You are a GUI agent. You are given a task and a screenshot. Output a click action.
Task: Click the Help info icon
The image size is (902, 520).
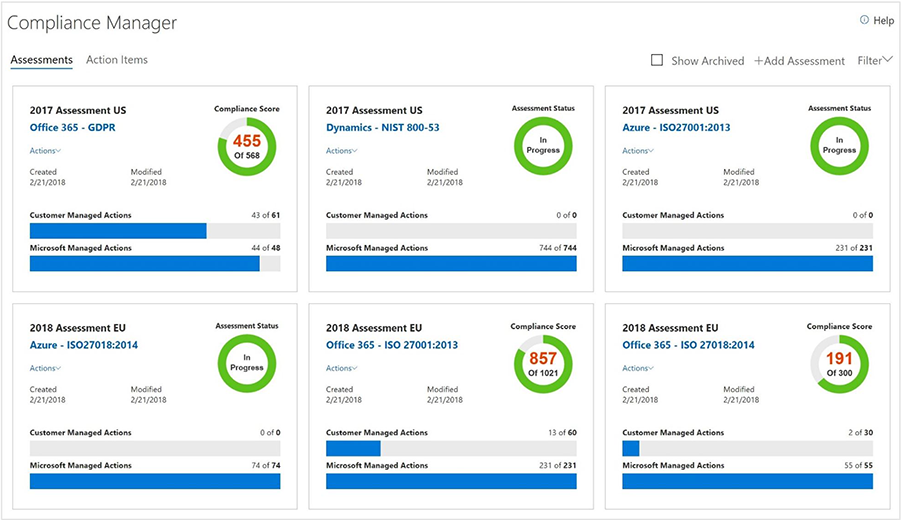coord(864,20)
